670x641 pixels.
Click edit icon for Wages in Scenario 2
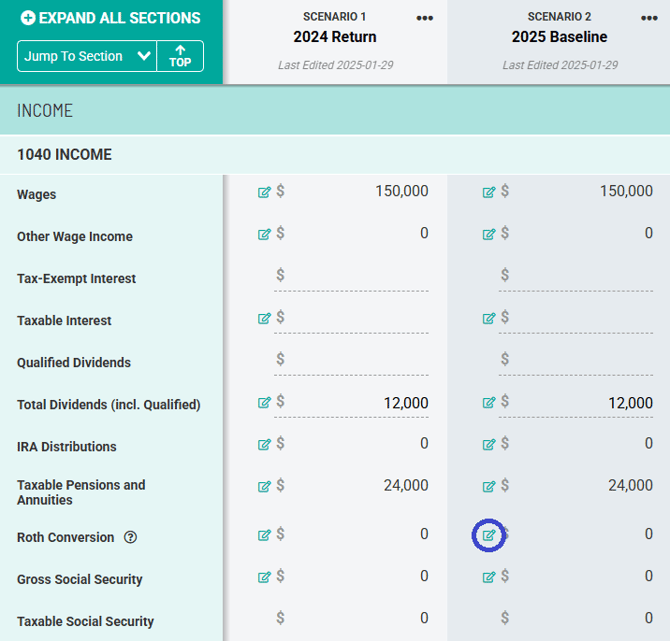[x=489, y=192]
